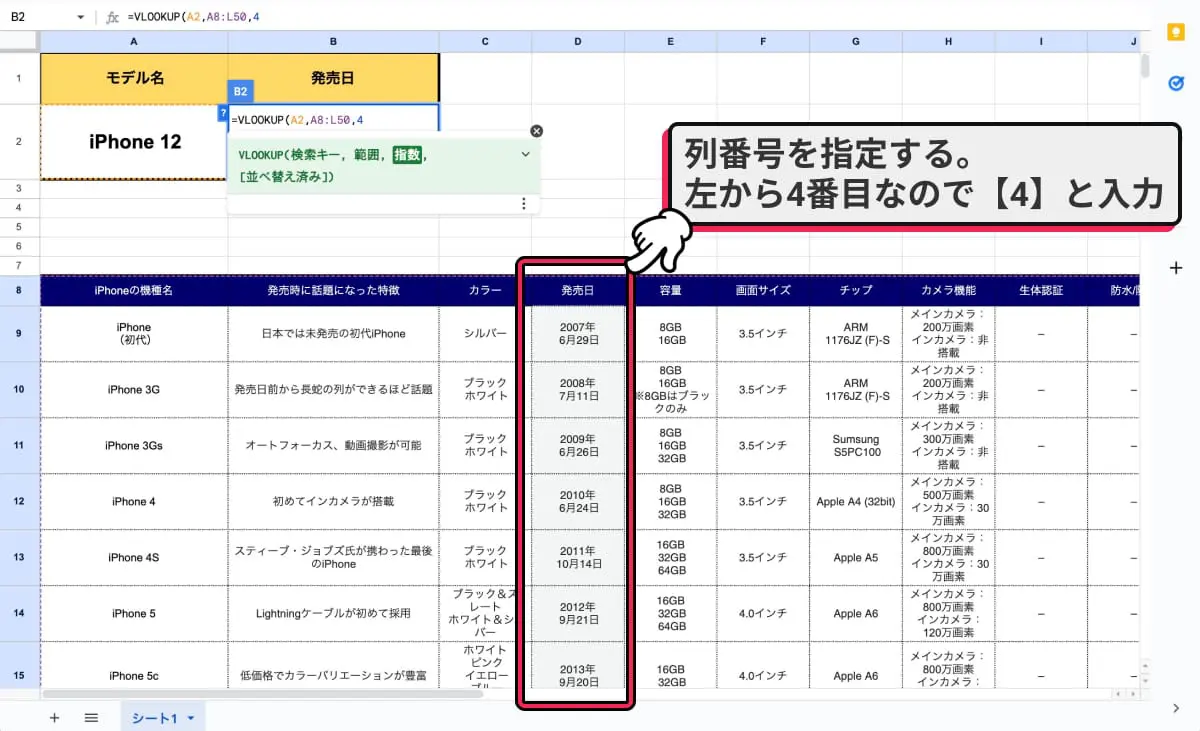Click into the formula bar with VLOOKUP formula

click(x=640, y=18)
